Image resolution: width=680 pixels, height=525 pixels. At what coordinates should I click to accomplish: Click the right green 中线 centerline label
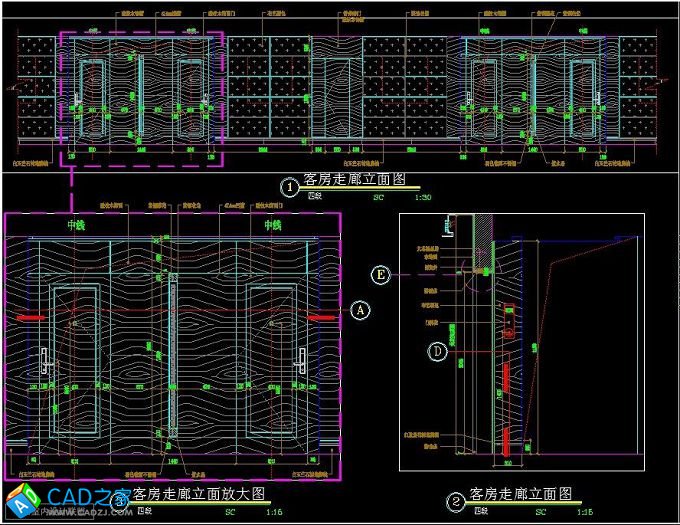271,227
